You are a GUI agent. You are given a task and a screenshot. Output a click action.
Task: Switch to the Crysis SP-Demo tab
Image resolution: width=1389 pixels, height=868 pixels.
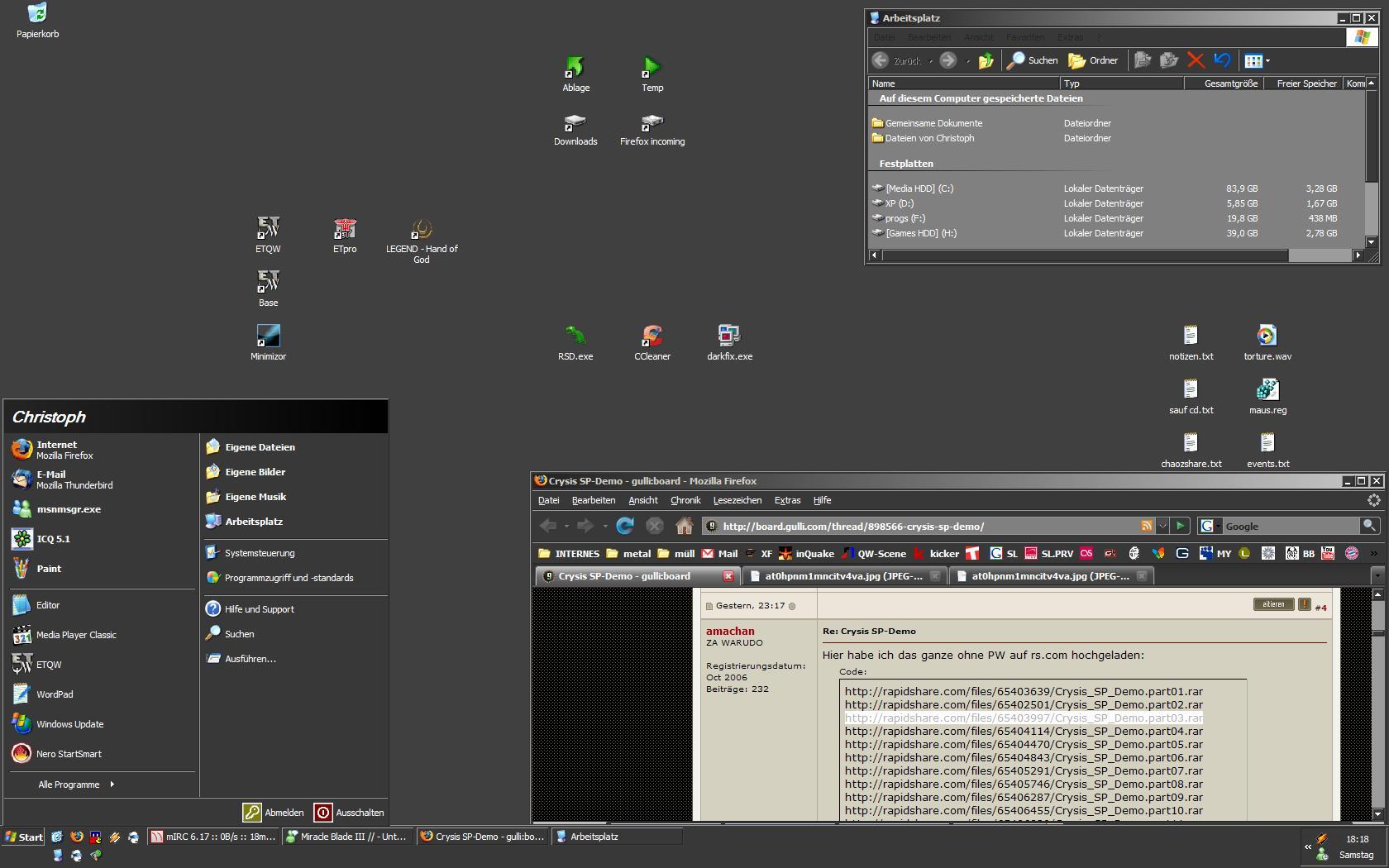point(637,576)
